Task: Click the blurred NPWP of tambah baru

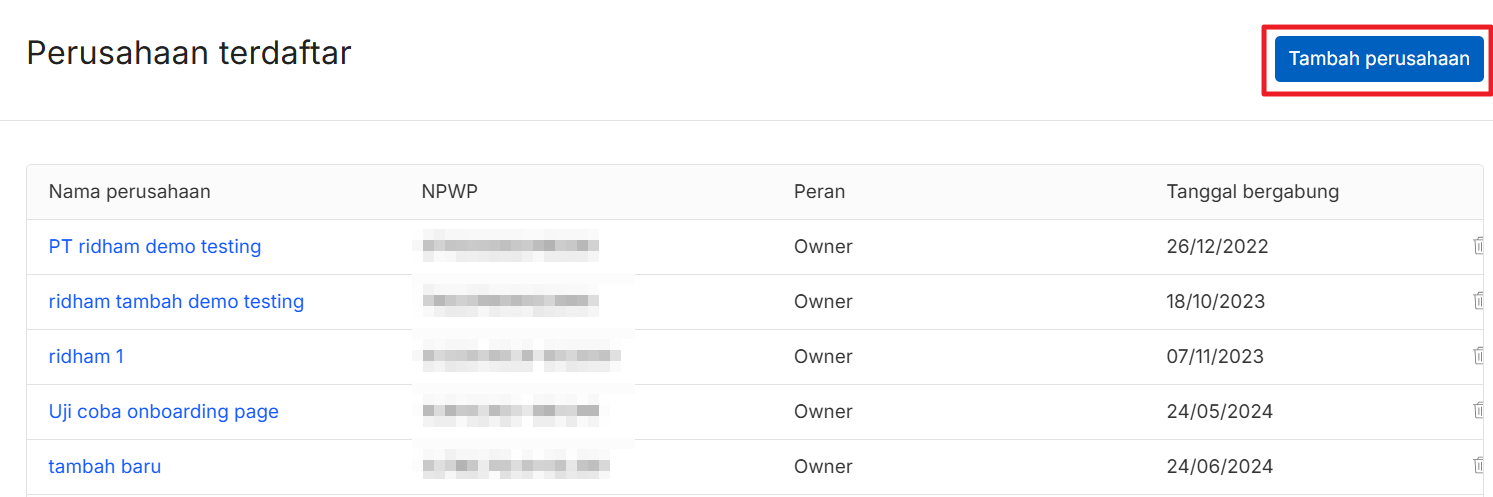Action: click(x=516, y=466)
